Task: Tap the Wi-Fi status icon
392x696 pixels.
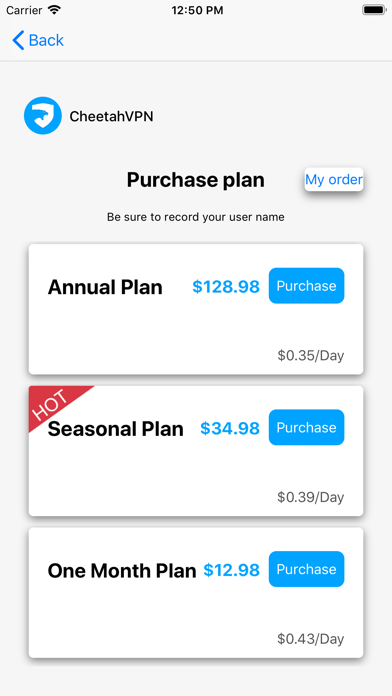Action: click(55, 10)
